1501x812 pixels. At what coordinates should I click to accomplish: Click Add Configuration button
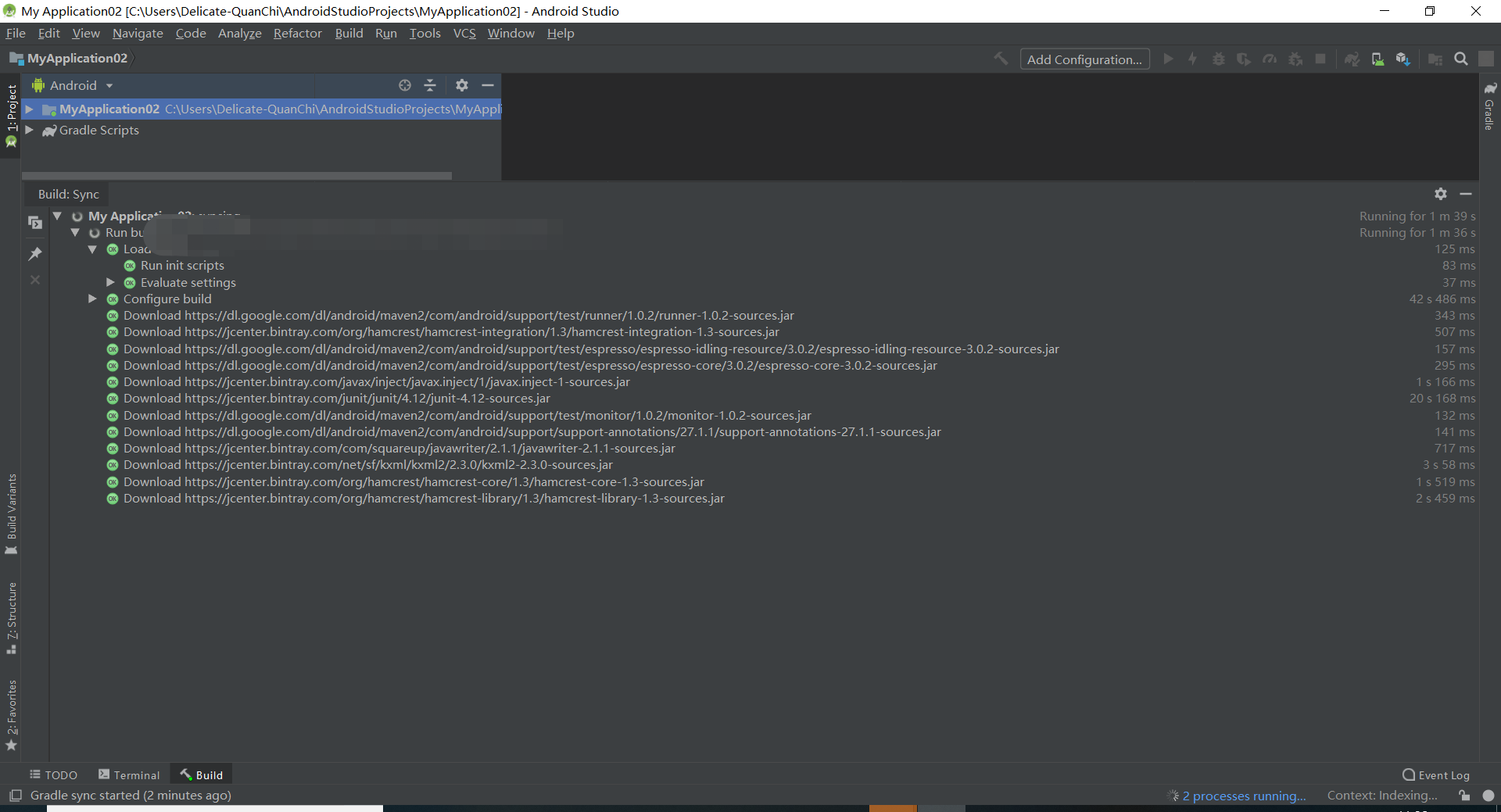point(1084,59)
